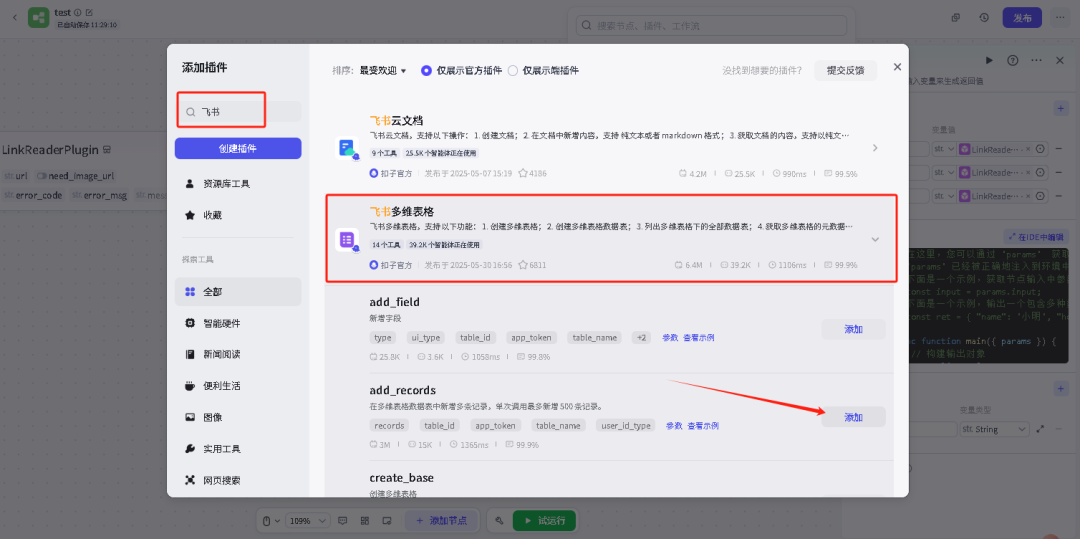
Task: Expand the 飞书云文档 plugin chevron
Action: [875, 148]
